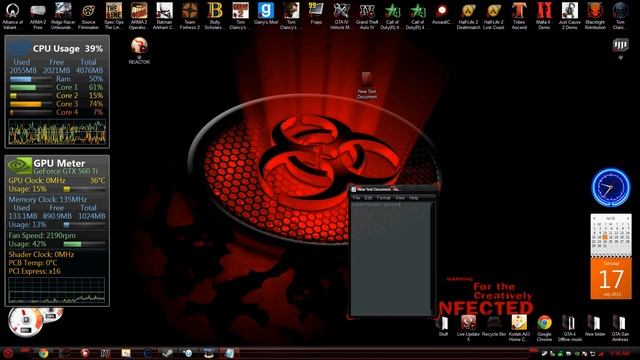Launch ARMA 2 Free shortcut
640x360 pixels.
pyautogui.click(x=38, y=16)
